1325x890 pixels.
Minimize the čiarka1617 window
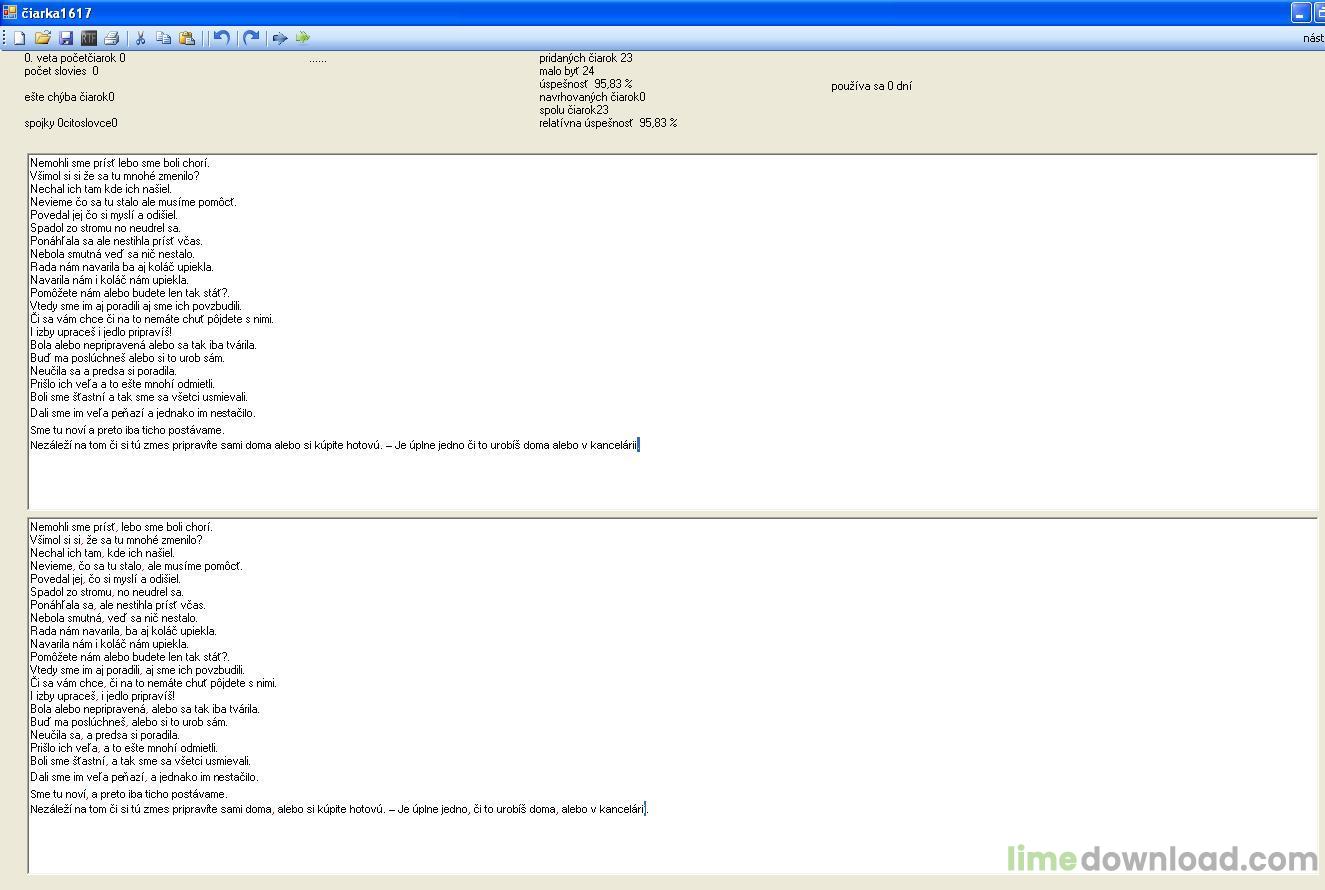tap(1300, 13)
